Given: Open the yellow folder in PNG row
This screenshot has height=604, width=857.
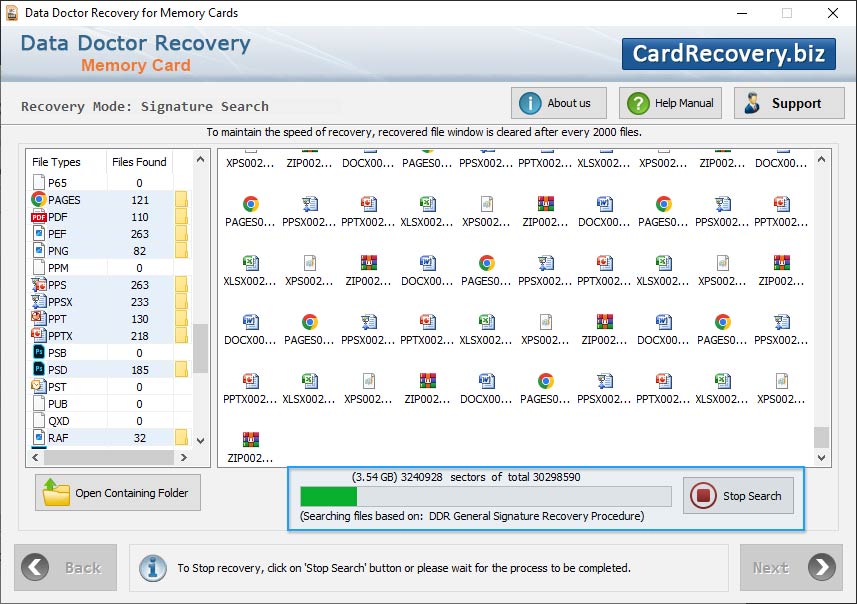Looking at the screenshot, I should tap(181, 250).
